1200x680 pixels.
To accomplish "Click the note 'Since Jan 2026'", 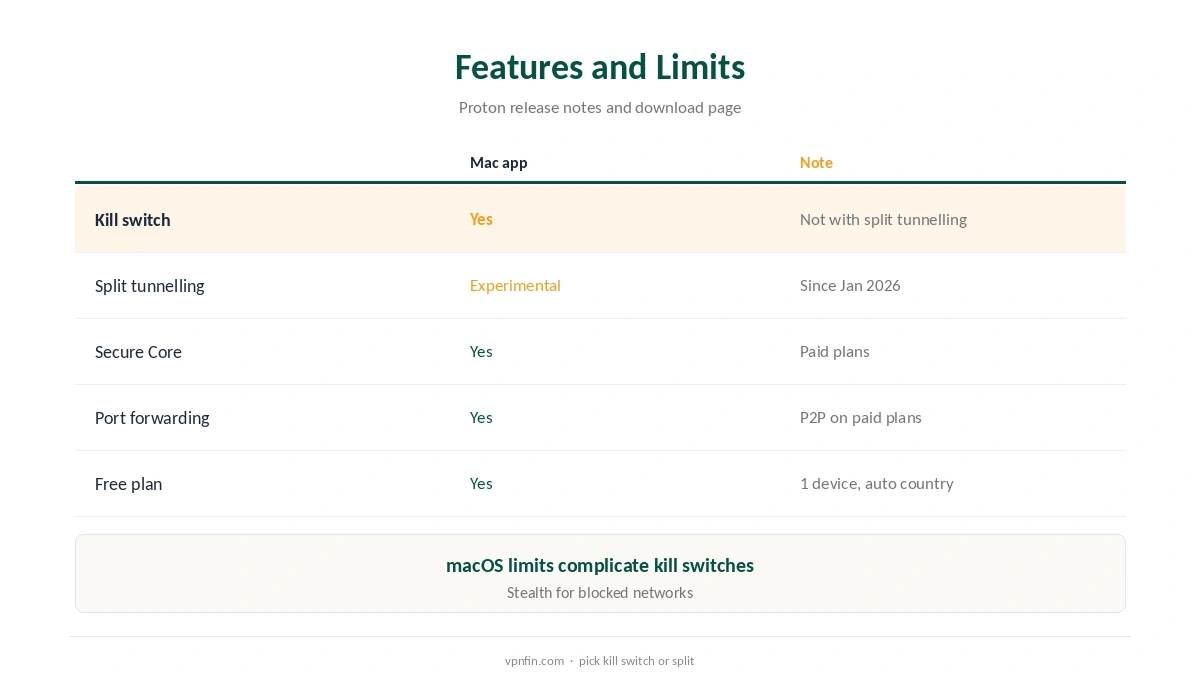I will [850, 285].
